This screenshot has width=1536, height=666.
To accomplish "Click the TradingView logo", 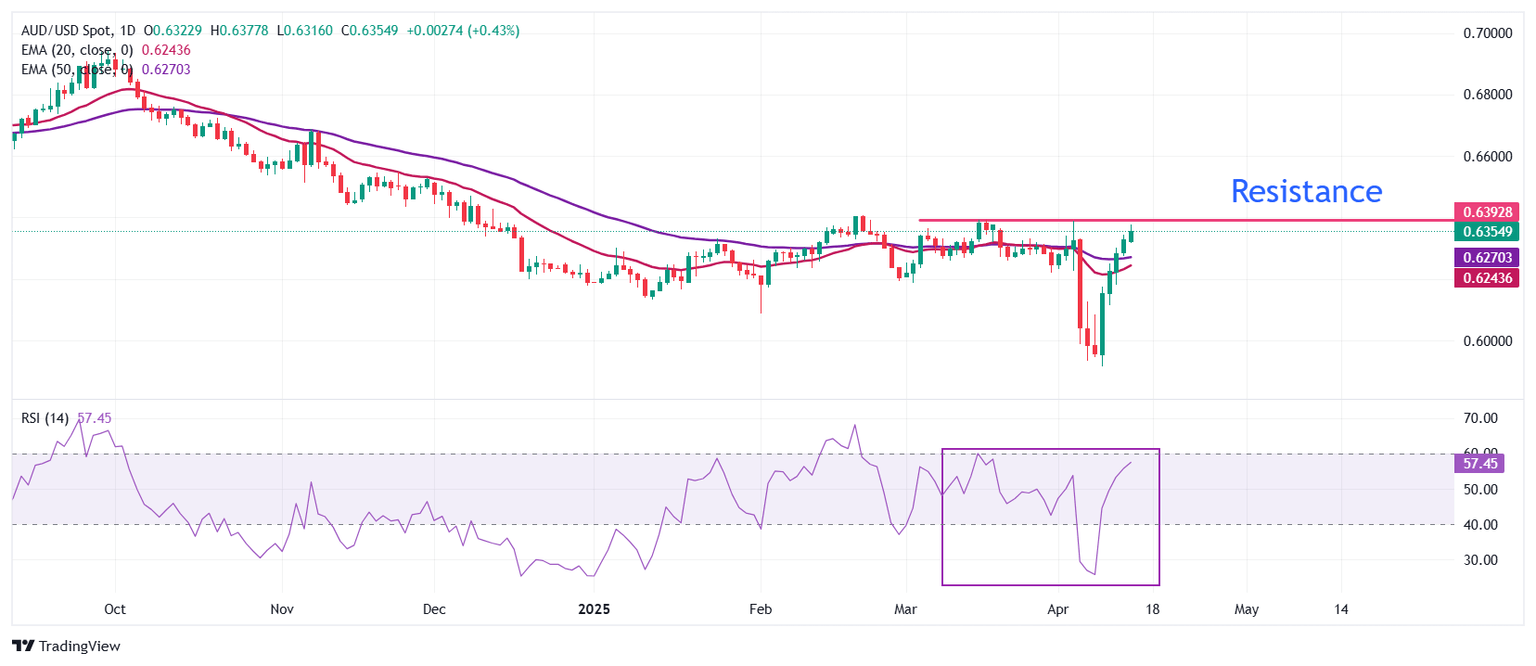I will [x=66, y=646].
